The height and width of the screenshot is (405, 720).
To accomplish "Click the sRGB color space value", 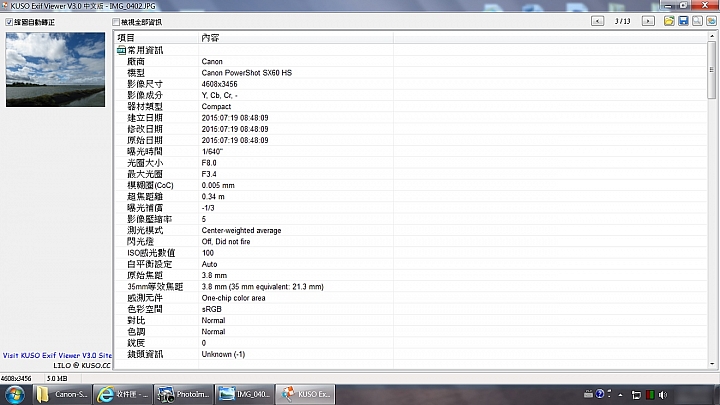I will (x=211, y=309).
